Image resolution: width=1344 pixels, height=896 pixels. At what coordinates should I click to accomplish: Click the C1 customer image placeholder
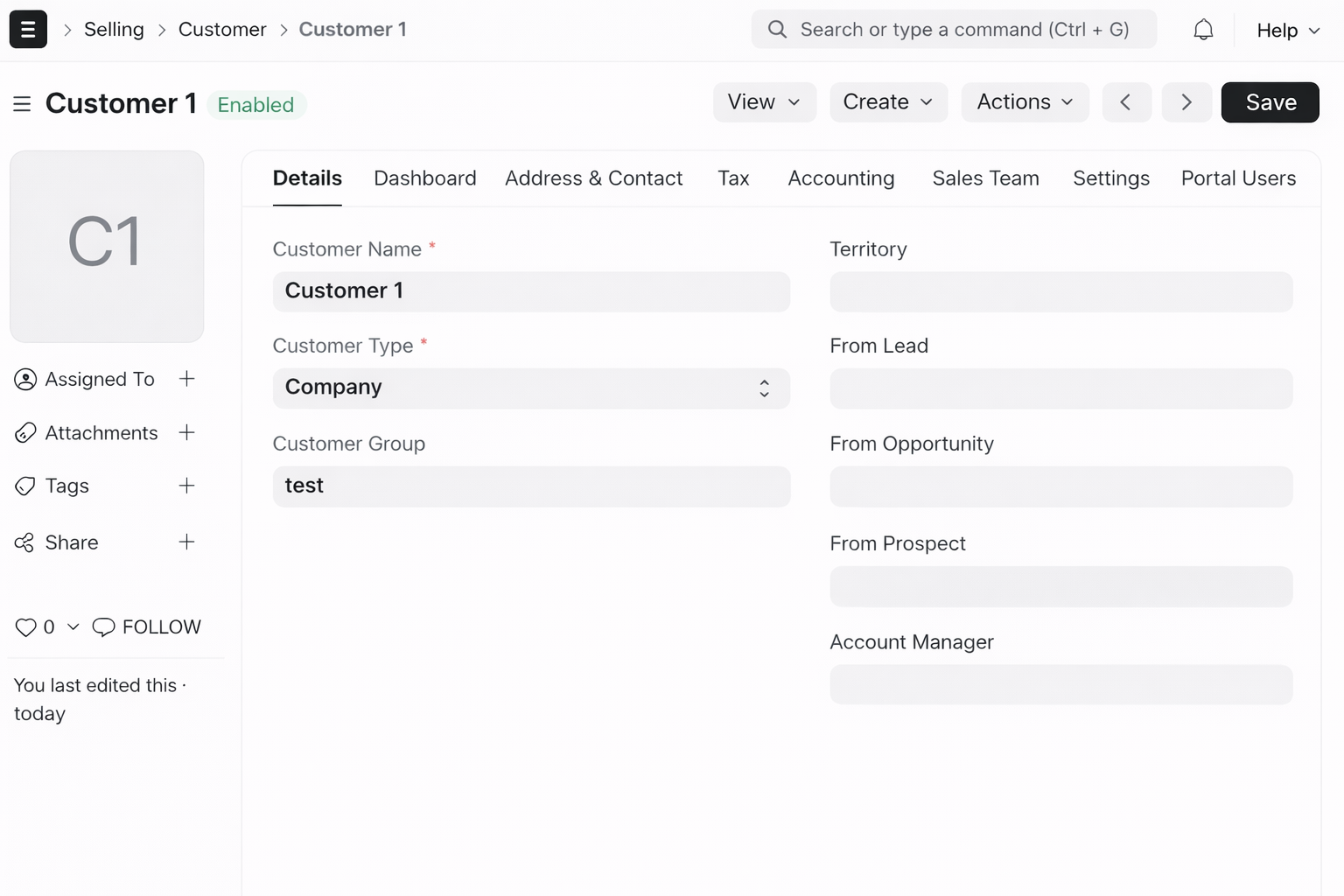[107, 246]
